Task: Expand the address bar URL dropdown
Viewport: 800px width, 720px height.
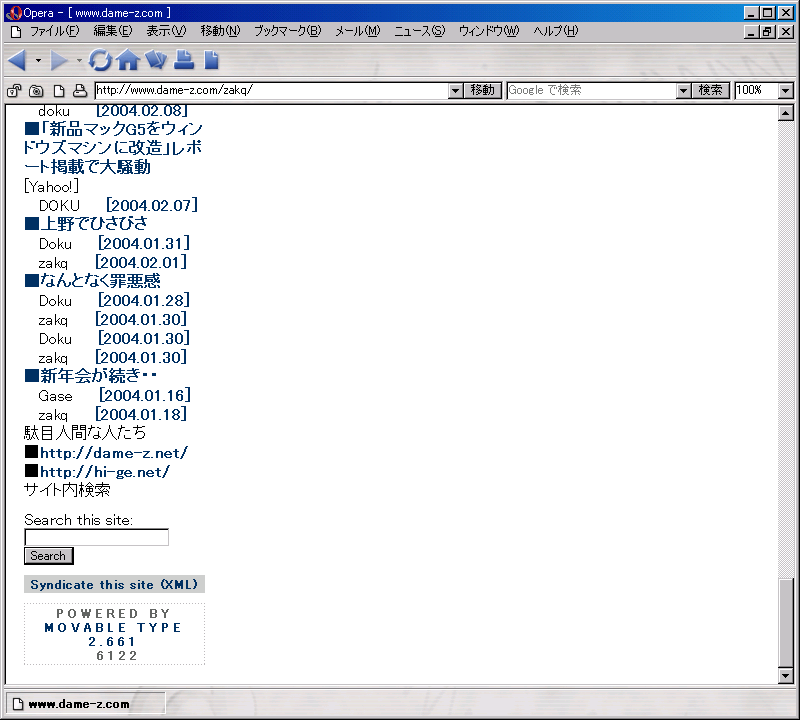Action: (x=456, y=91)
